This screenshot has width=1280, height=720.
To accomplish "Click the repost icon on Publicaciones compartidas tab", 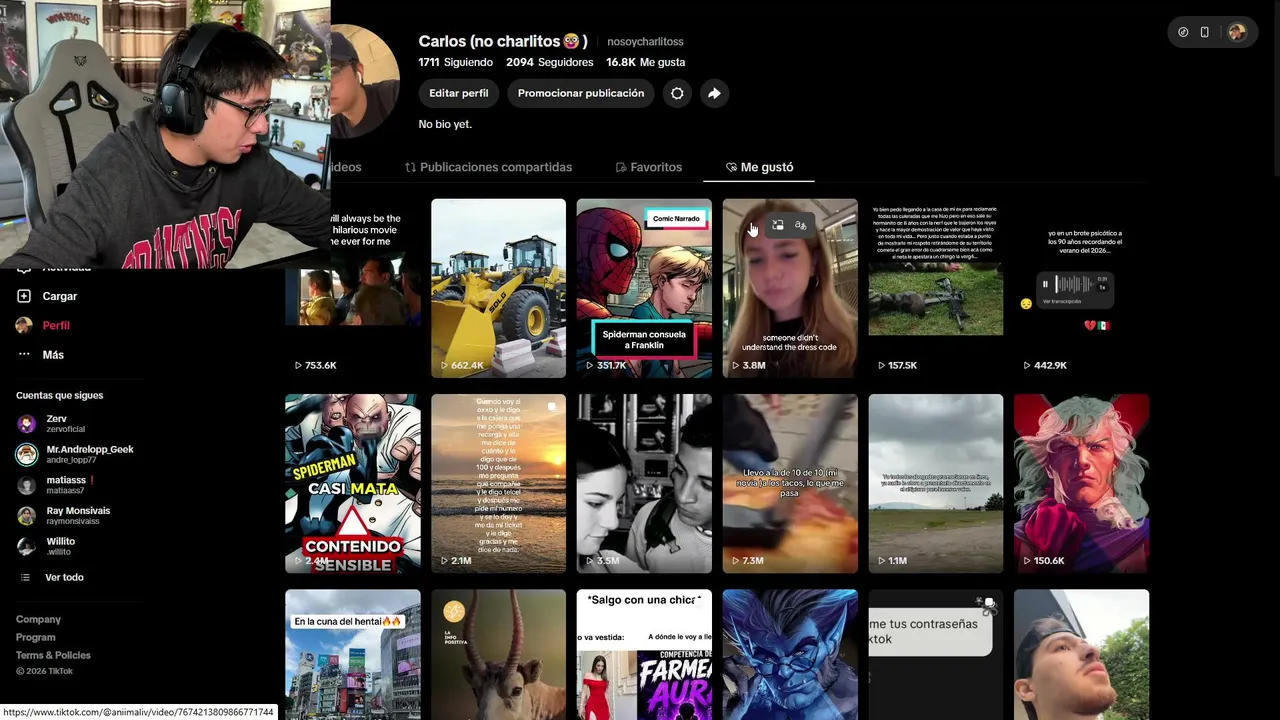I will pyautogui.click(x=410, y=167).
